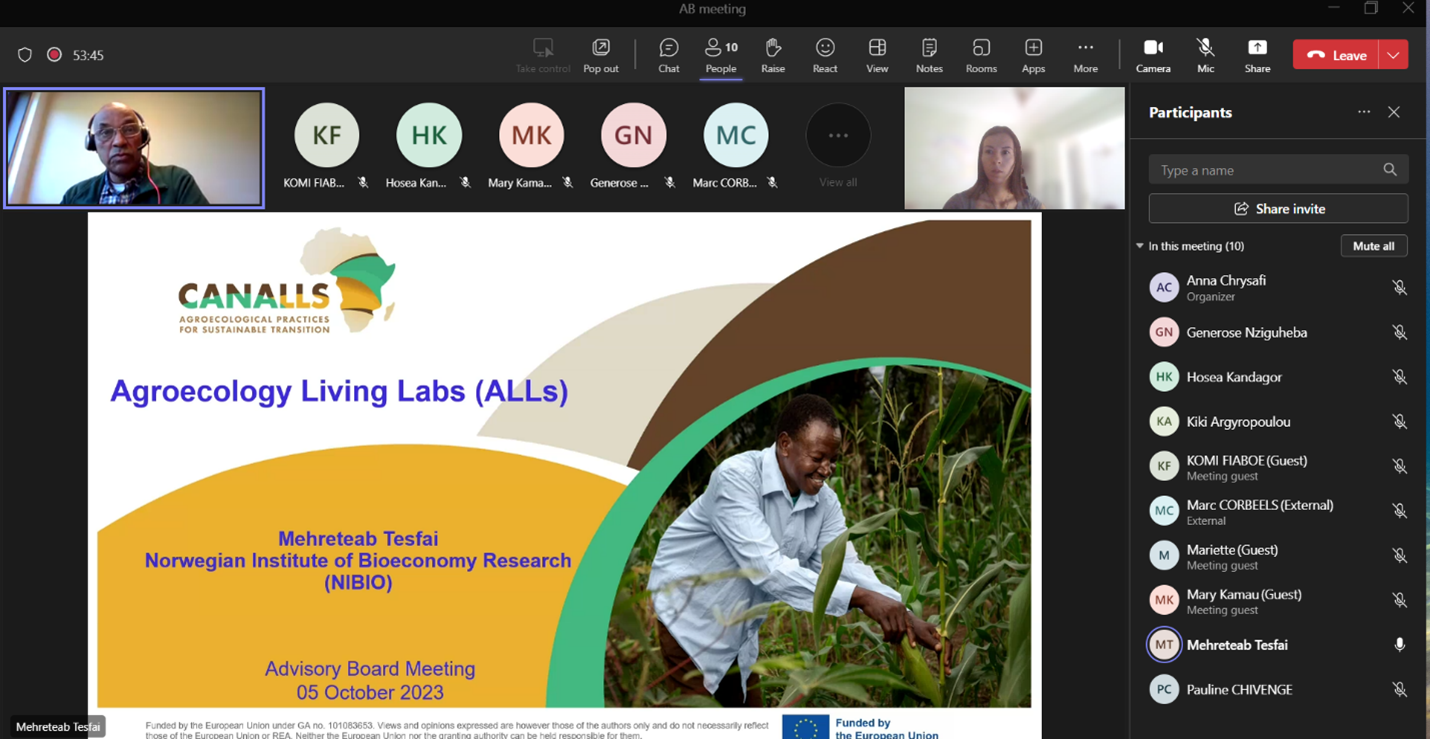Click the HK avatar tile
Viewport: 1430px width, 739px height.
(429, 135)
